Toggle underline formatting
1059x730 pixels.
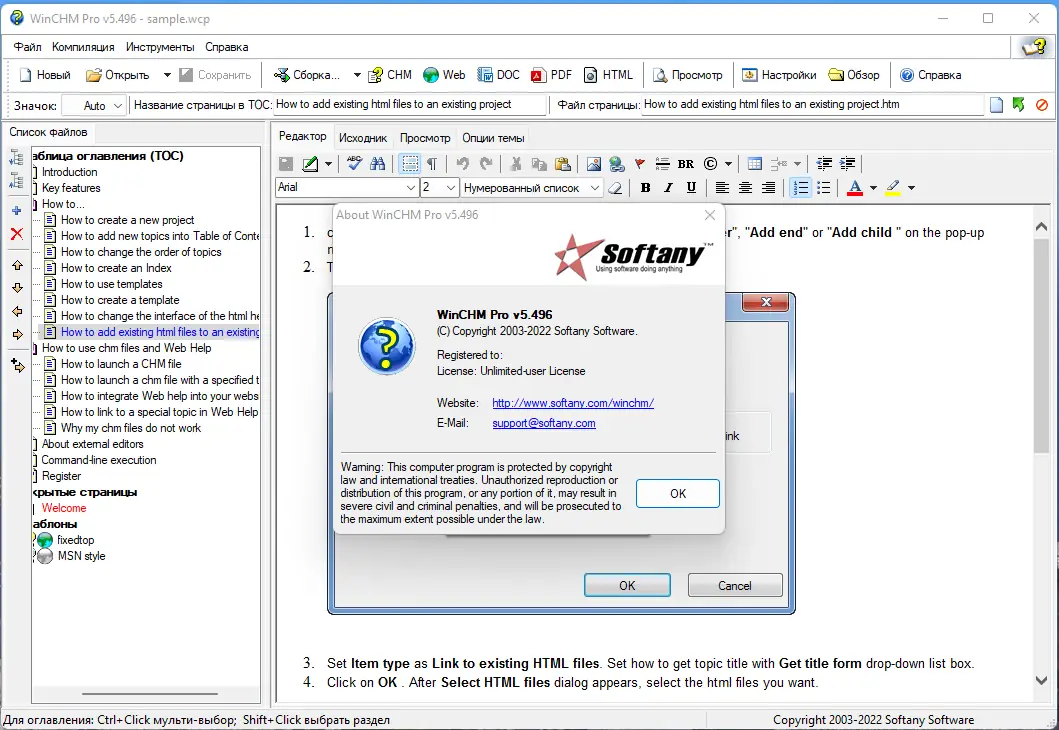click(x=691, y=188)
